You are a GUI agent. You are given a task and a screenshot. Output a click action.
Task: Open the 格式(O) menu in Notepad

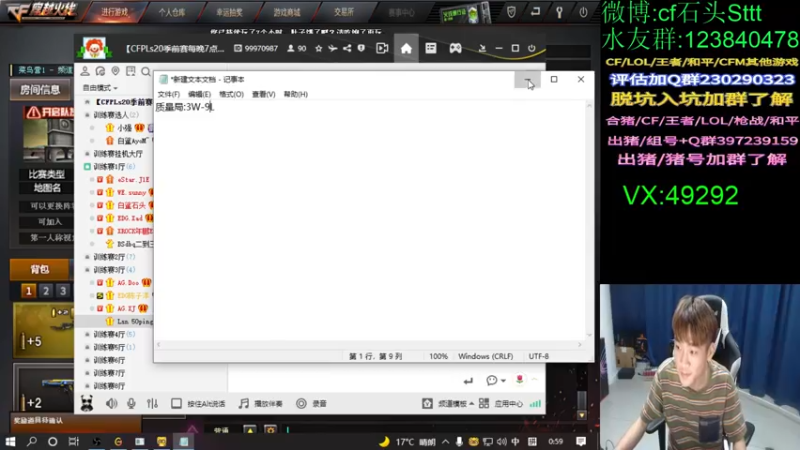(x=231, y=94)
